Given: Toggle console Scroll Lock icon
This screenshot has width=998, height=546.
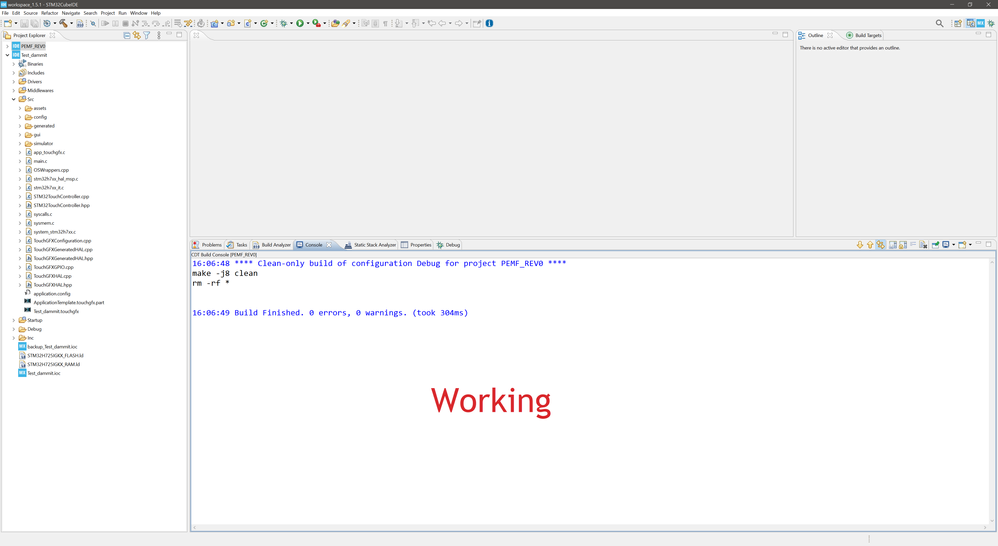Looking at the screenshot, I should (x=903, y=244).
